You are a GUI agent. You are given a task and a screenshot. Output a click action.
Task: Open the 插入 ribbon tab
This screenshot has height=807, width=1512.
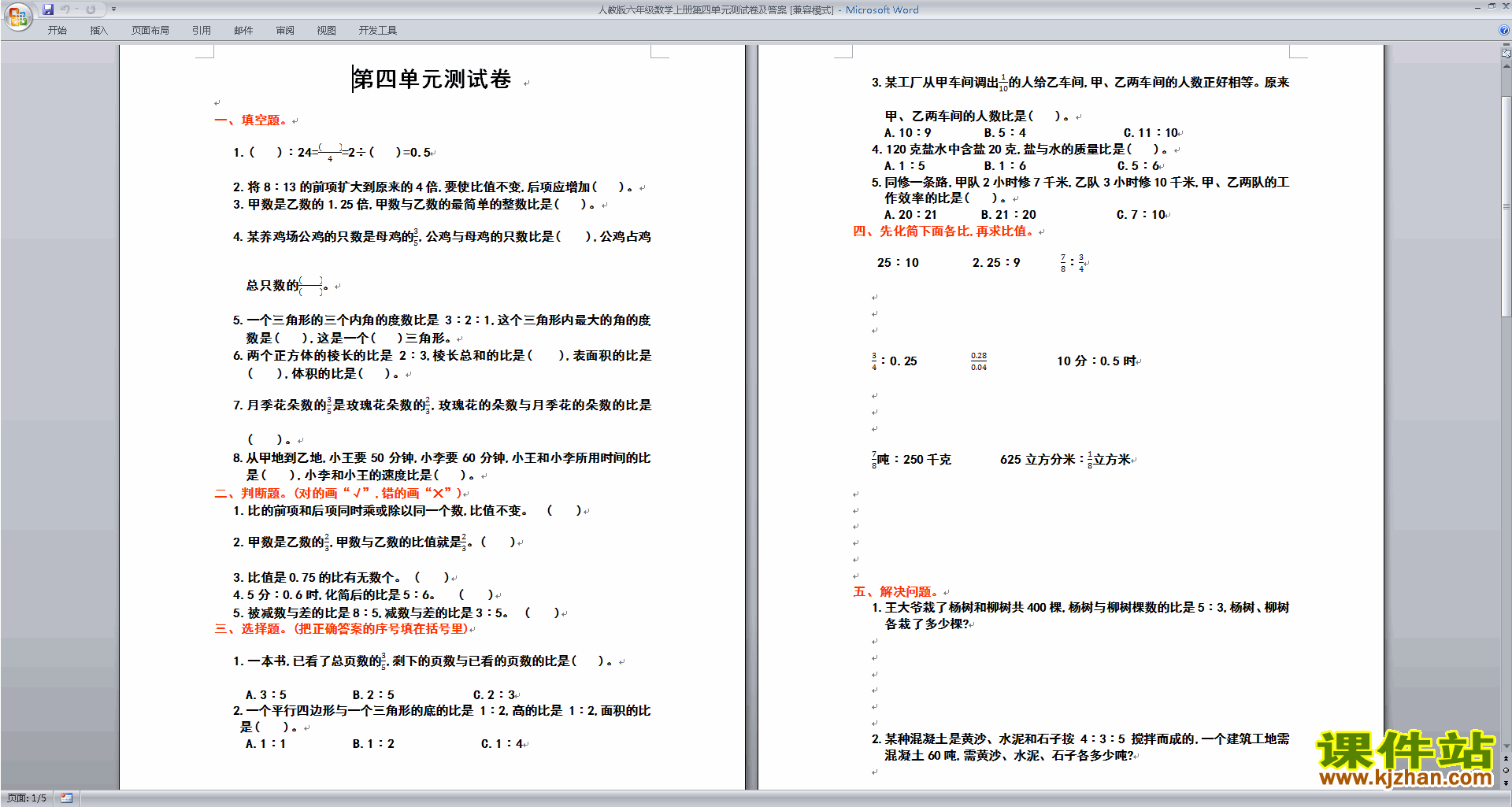click(98, 31)
